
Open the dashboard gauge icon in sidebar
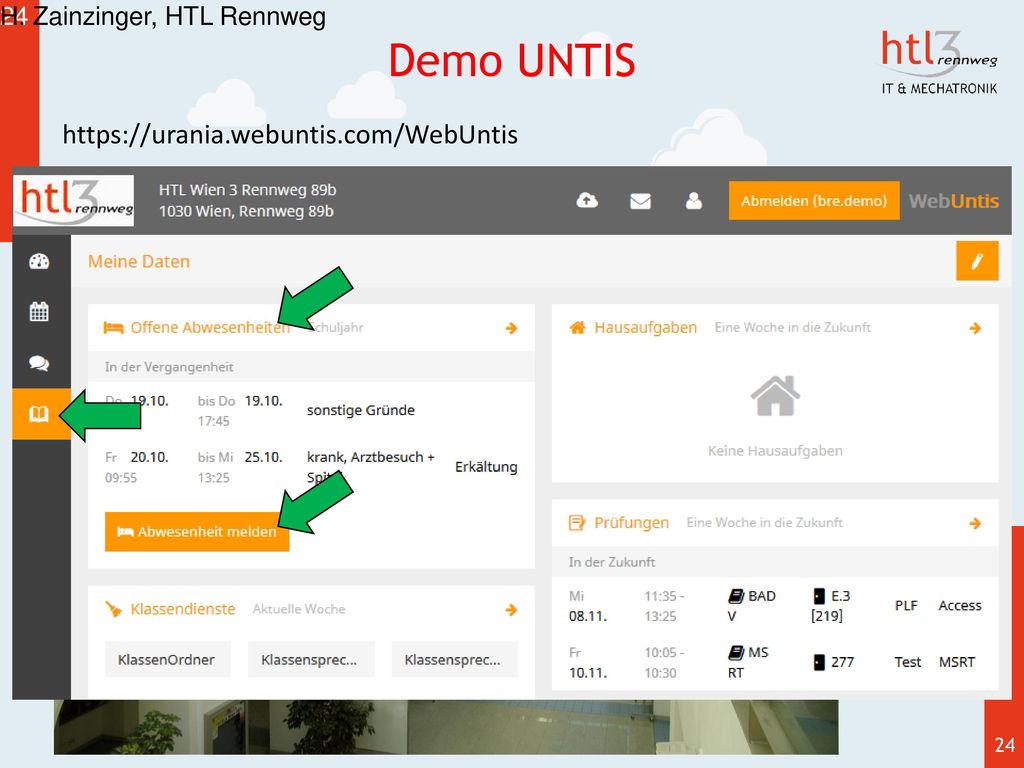(39, 261)
